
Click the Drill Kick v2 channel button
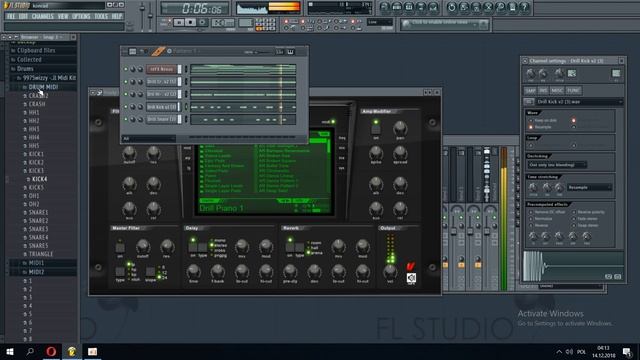point(162,107)
